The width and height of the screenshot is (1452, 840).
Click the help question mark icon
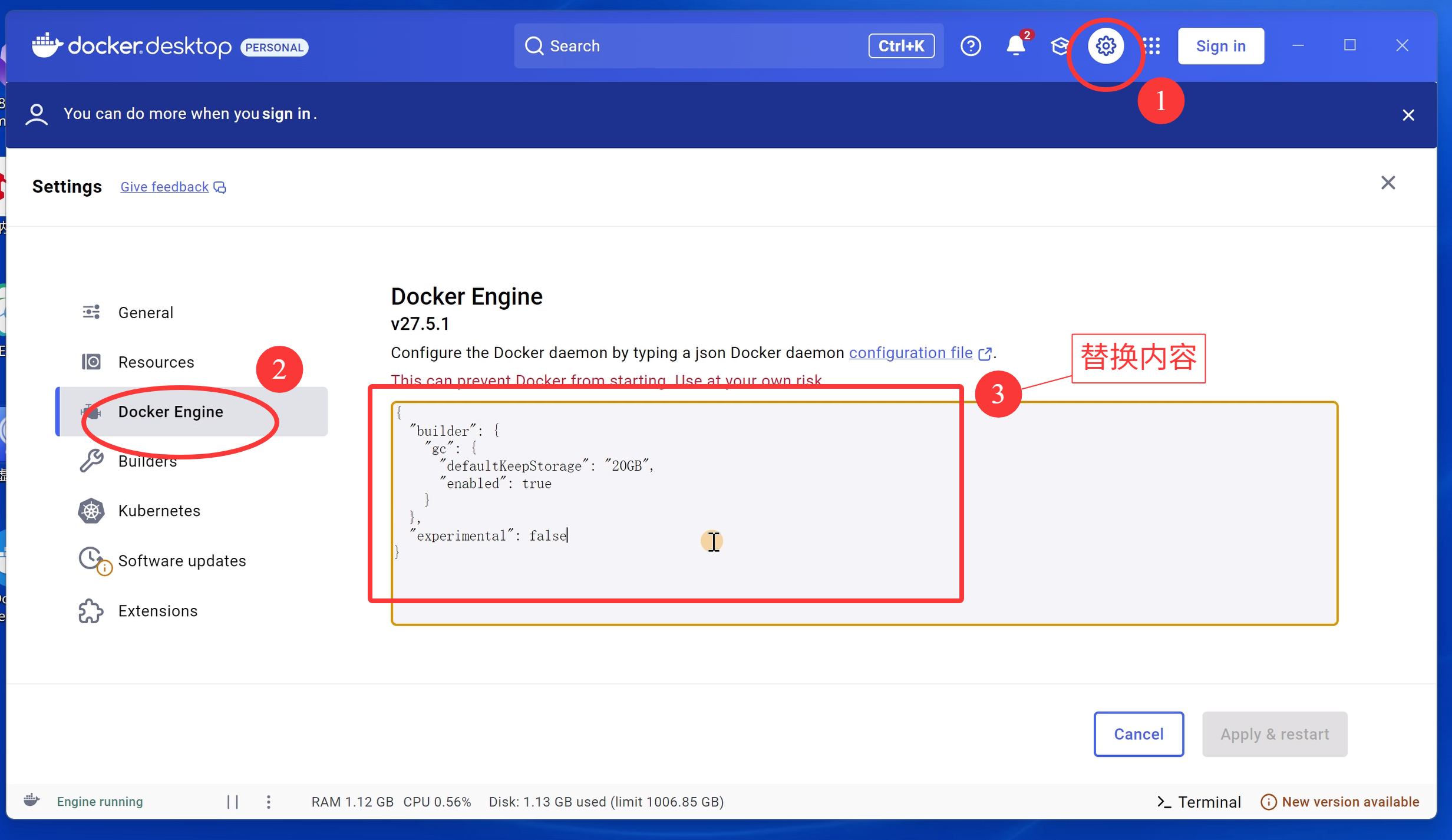971,46
